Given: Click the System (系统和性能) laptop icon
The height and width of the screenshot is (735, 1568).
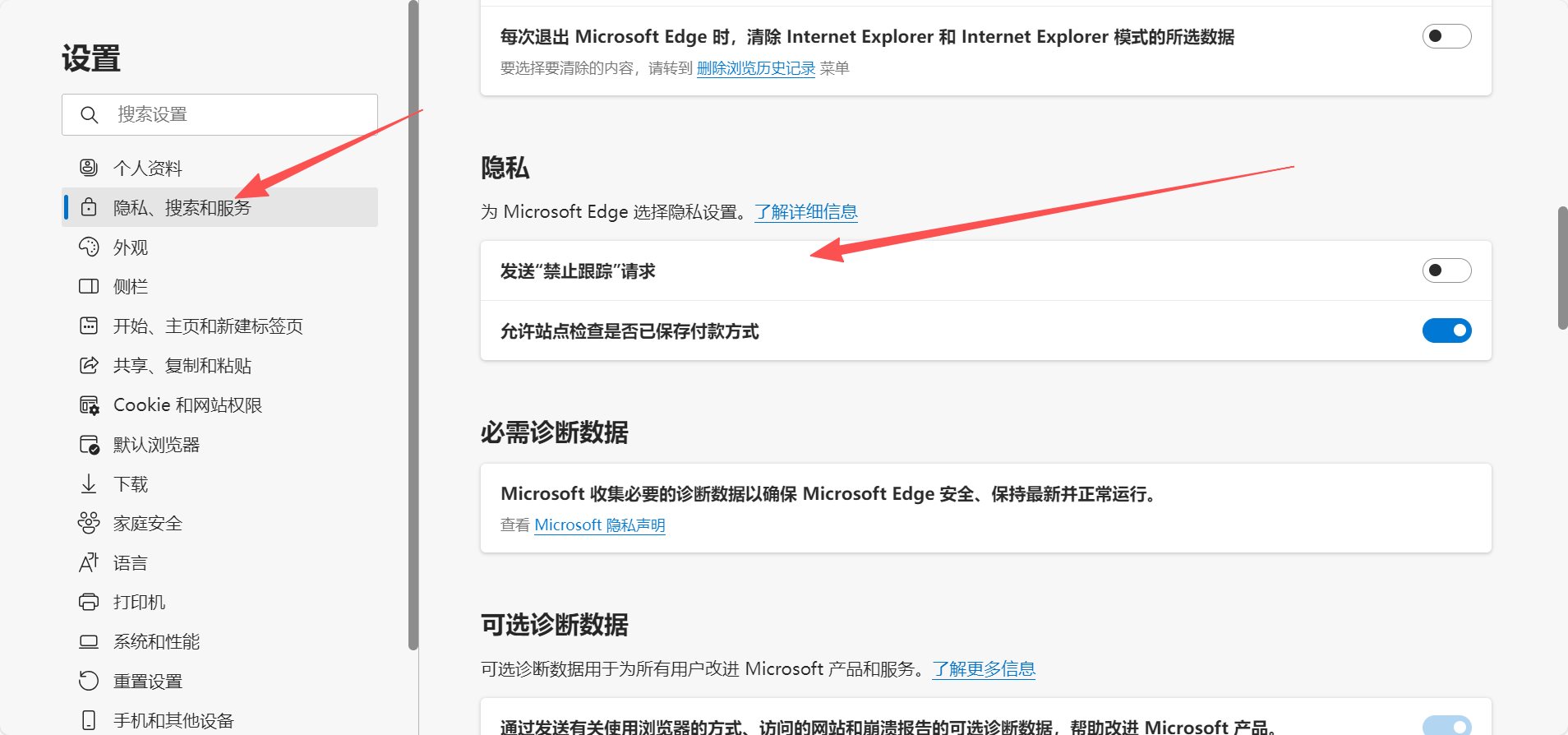Looking at the screenshot, I should 89,641.
